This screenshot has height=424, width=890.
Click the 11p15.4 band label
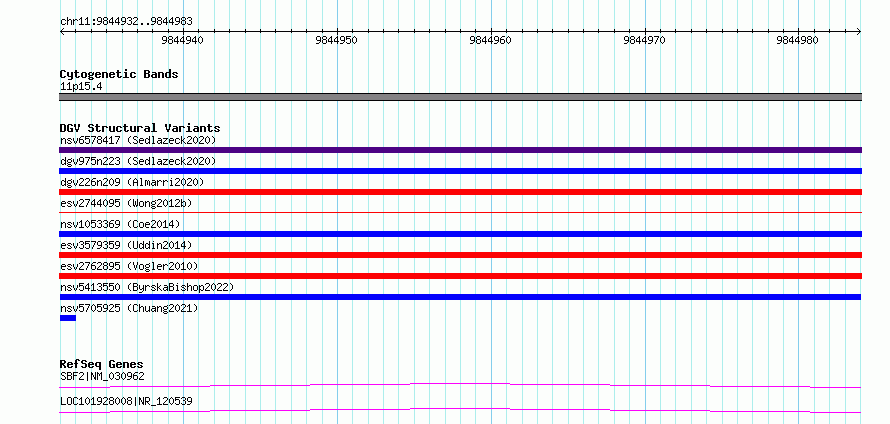point(81,87)
